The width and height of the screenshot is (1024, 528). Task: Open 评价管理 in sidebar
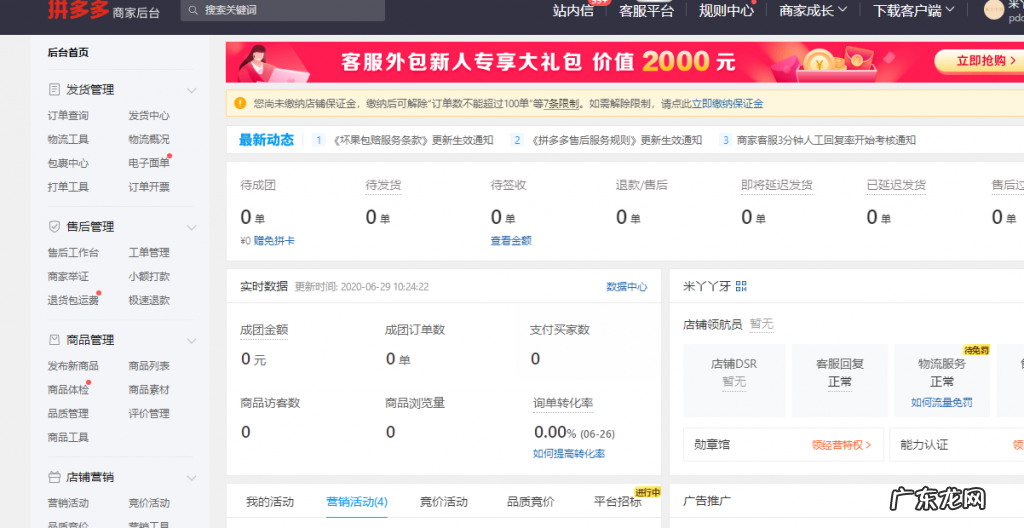pyautogui.click(x=149, y=414)
